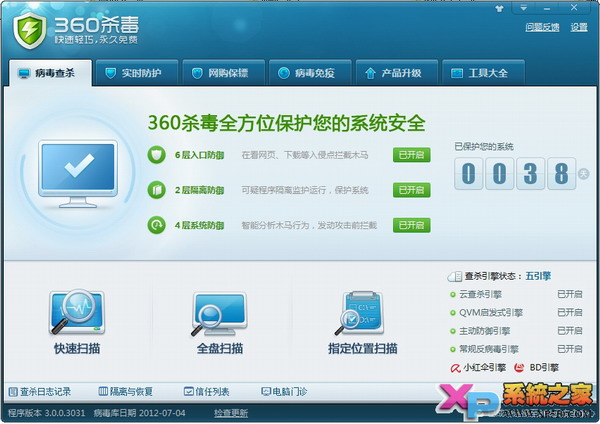Toggle the 2层隔离防御 已开启 switch

click(411, 190)
